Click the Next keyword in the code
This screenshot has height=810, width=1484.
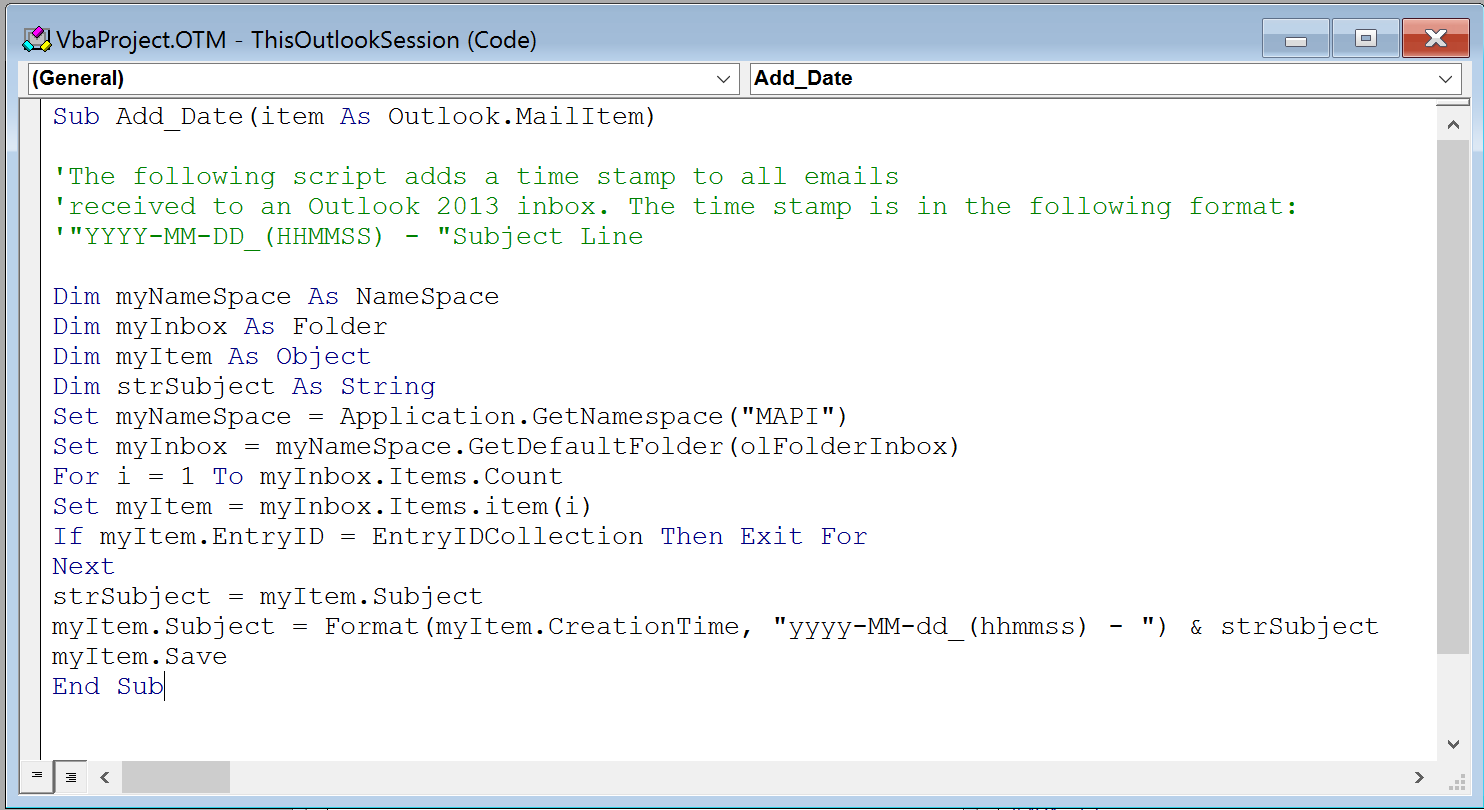(84, 567)
